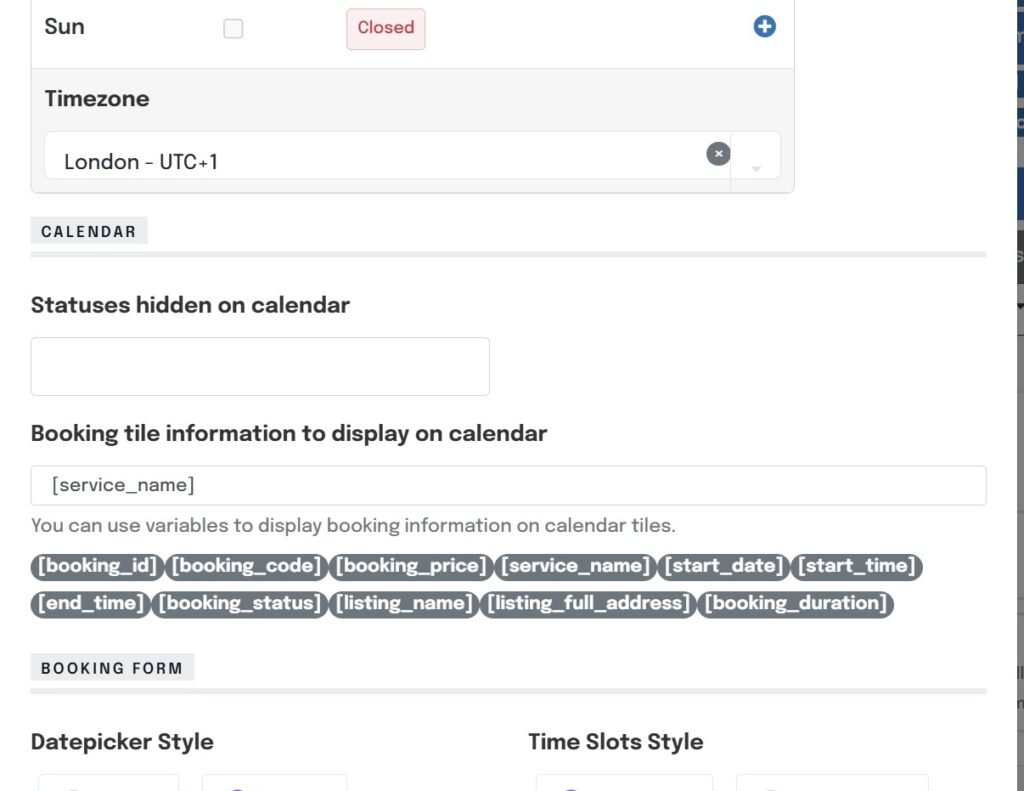Click the Statuses hidden on calendar field
This screenshot has width=1024, height=791.
pyautogui.click(x=260, y=366)
